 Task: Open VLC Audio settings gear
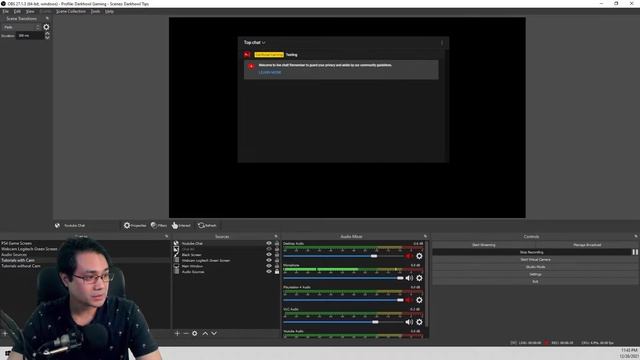[x=419, y=322]
